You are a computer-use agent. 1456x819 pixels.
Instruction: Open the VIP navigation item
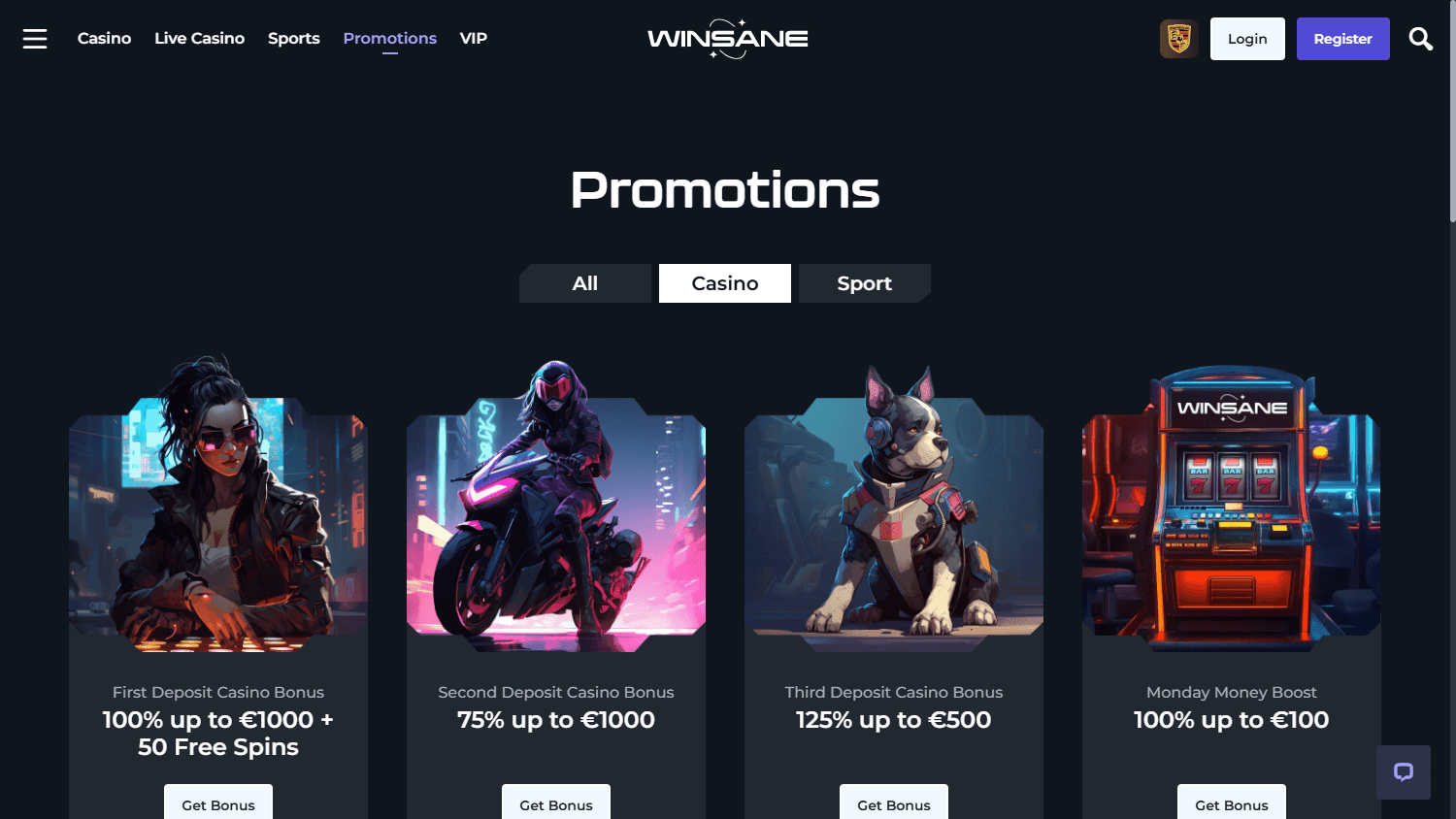[x=474, y=39]
